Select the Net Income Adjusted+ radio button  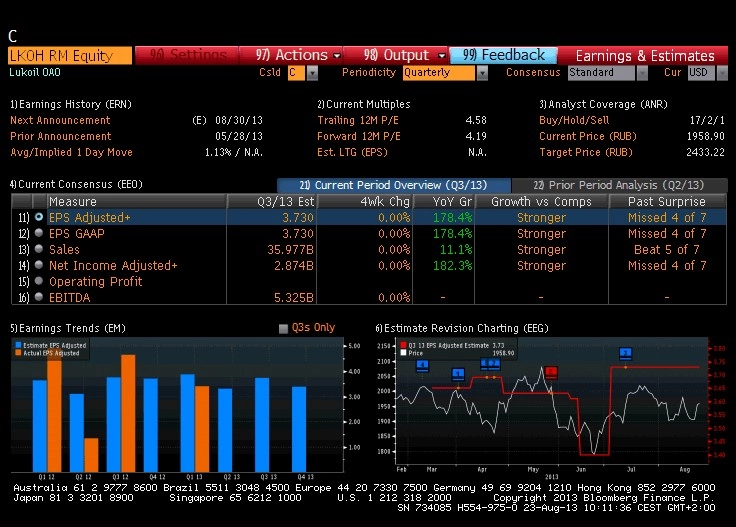pos(39,265)
